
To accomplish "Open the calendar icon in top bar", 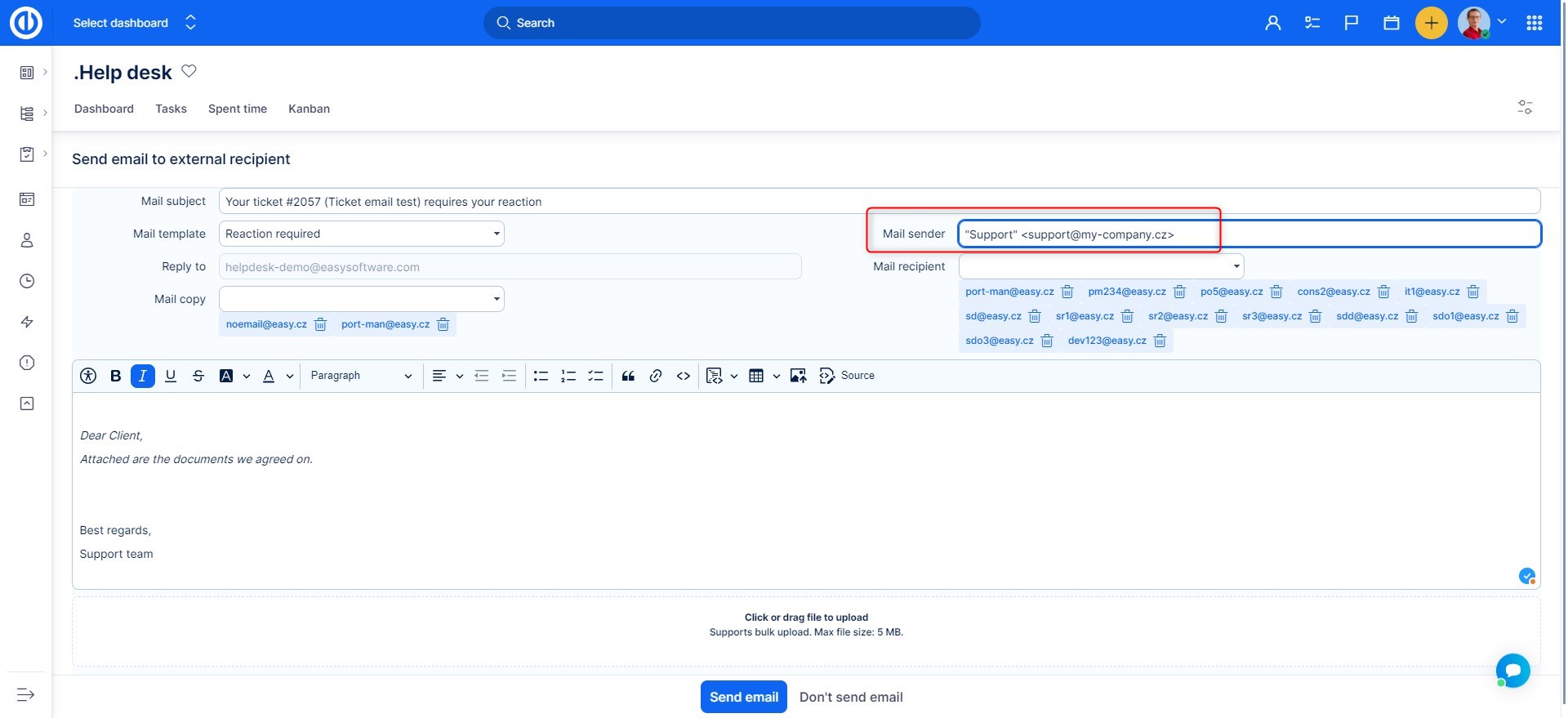I will coord(1392,23).
